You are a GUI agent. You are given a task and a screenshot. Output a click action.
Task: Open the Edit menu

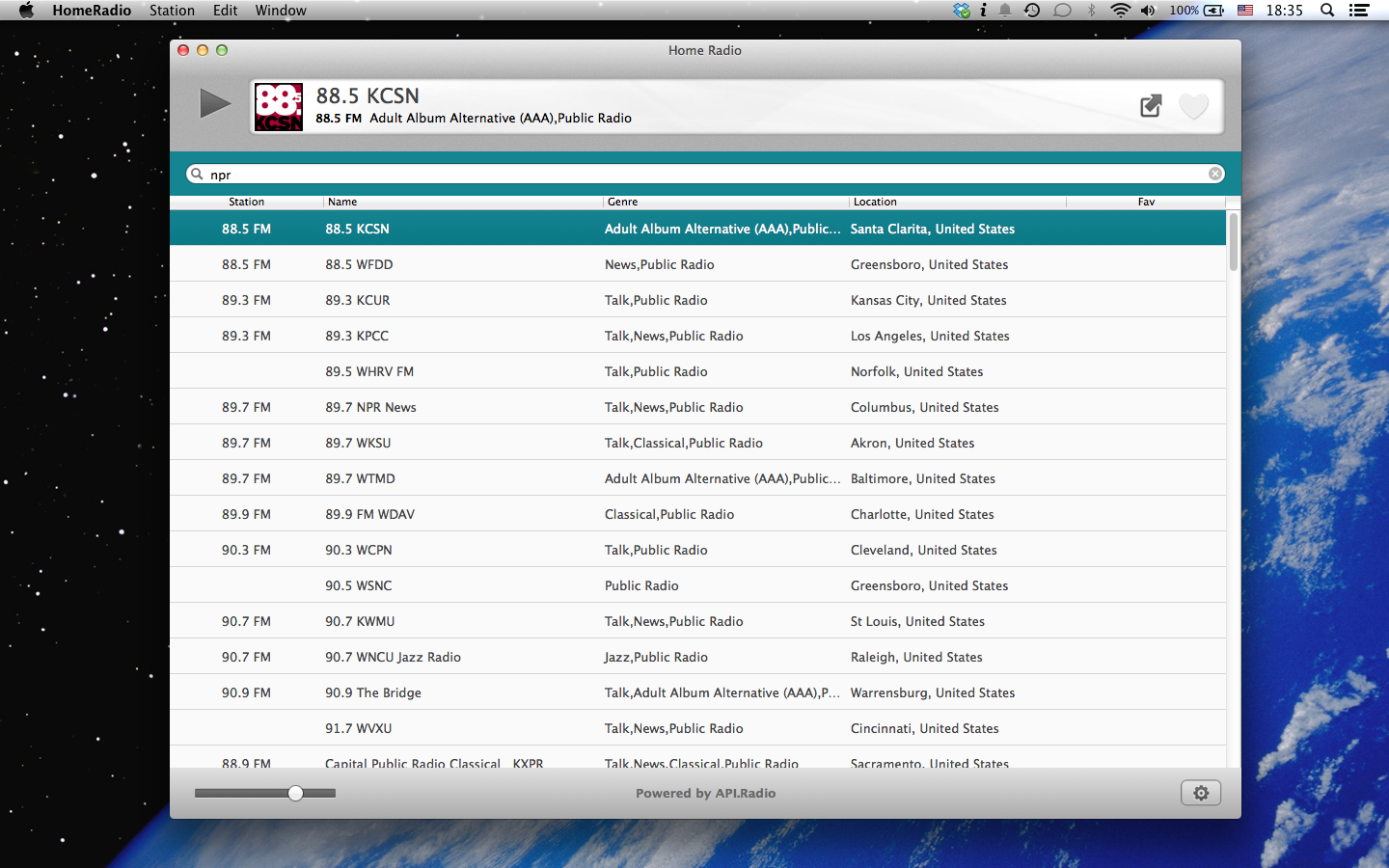[225, 11]
